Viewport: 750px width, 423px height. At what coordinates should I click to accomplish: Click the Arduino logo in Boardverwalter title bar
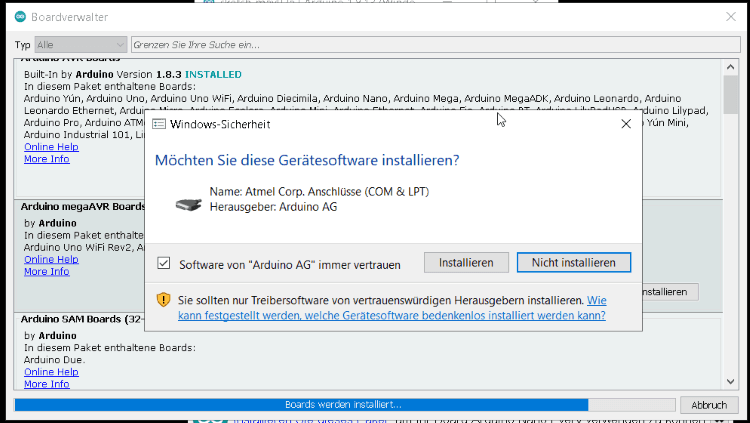click(20, 17)
